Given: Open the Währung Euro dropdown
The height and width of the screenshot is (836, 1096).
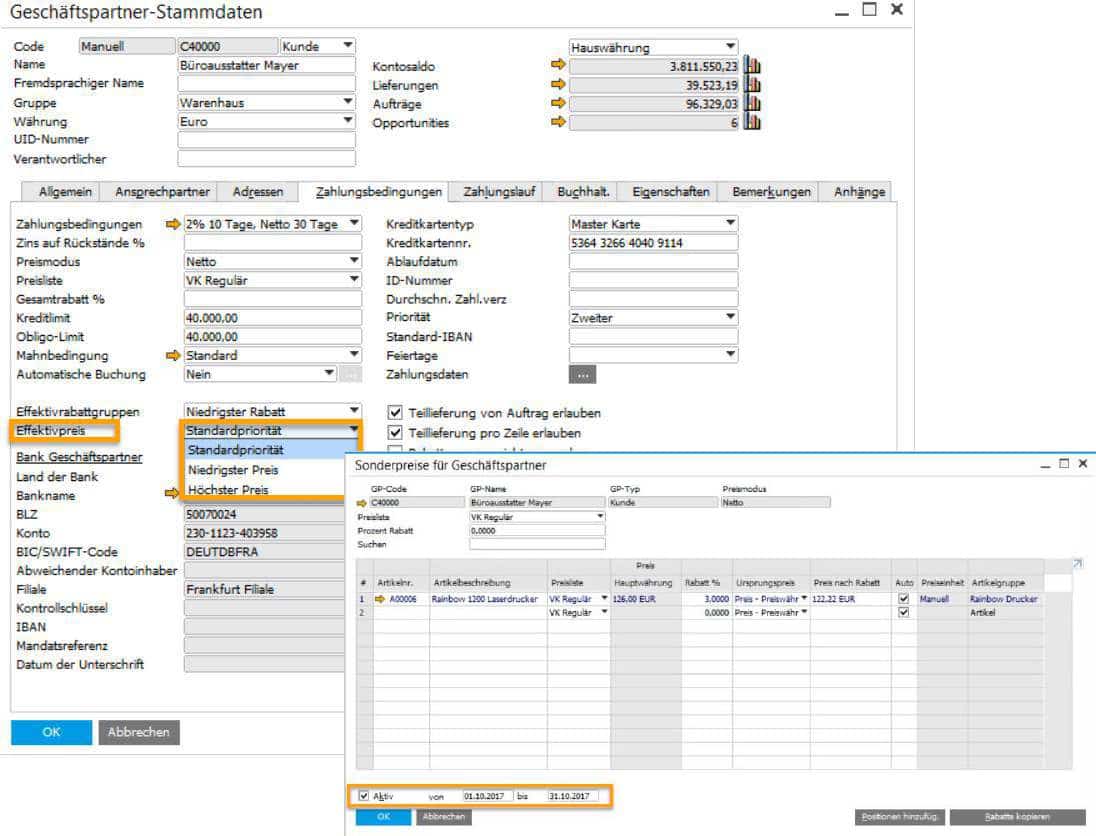Looking at the screenshot, I should 347,121.
